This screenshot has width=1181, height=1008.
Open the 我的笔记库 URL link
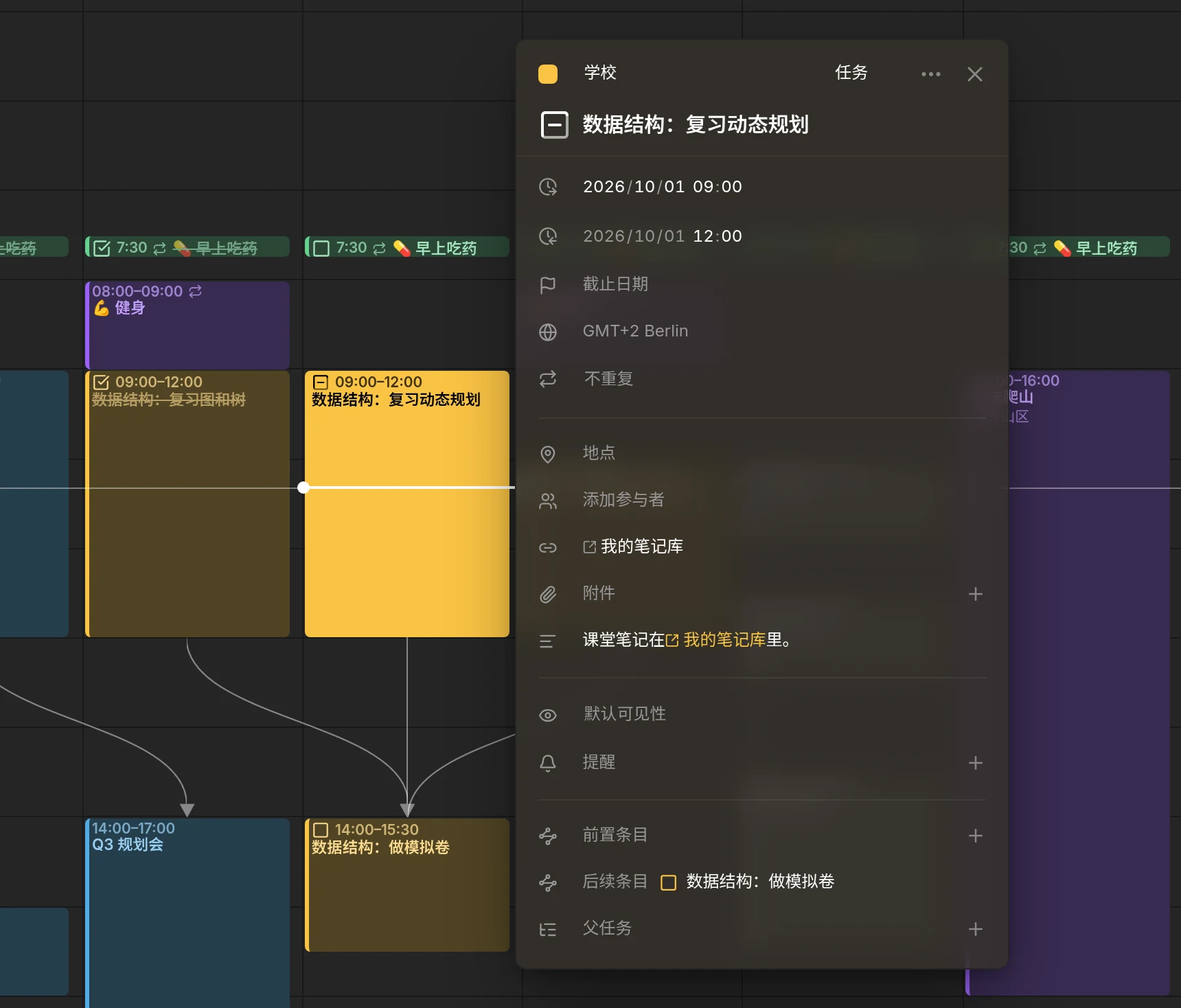tap(633, 547)
